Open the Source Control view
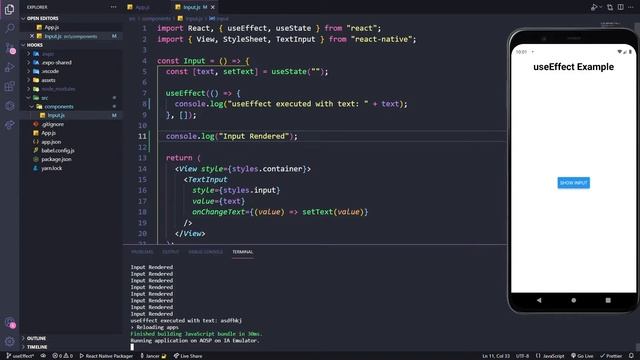Image resolution: width=640 pixels, height=360 pixels. click(x=9, y=48)
